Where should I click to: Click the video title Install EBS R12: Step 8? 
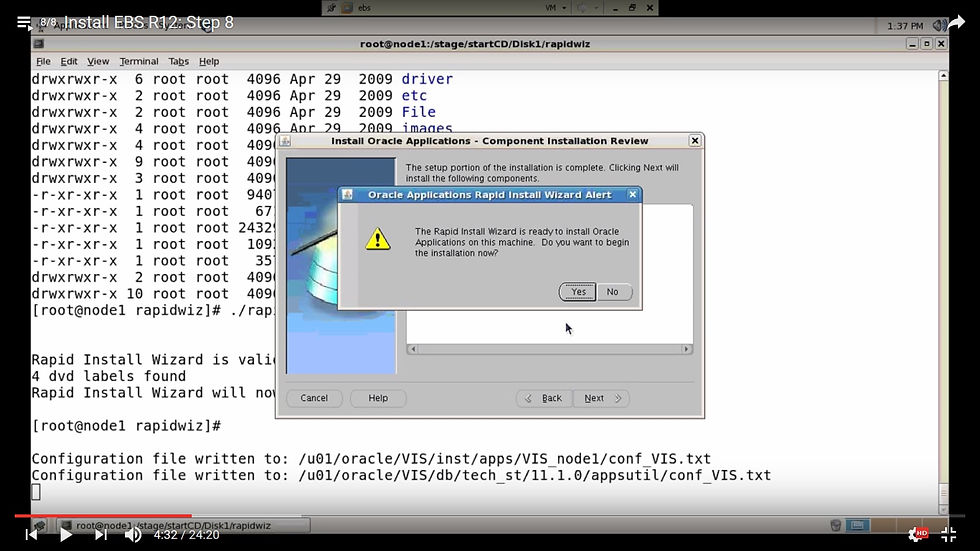[x=149, y=22]
